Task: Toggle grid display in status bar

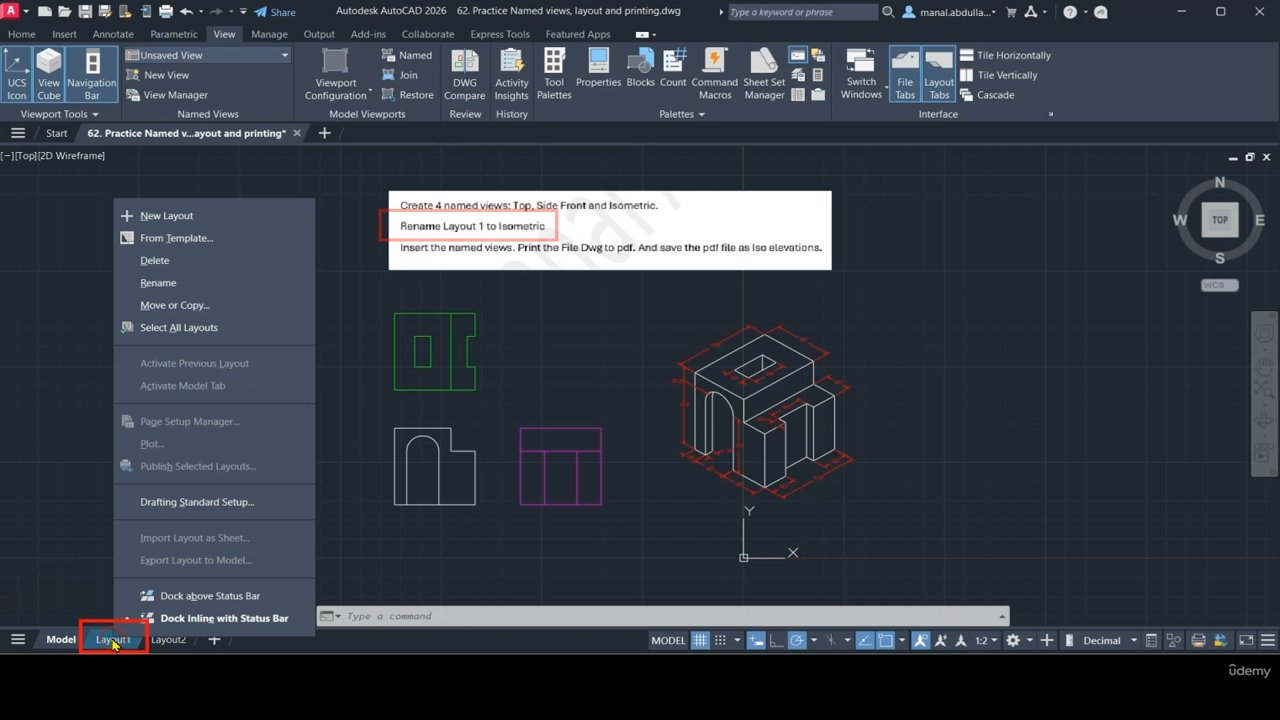Action: [x=700, y=640]
